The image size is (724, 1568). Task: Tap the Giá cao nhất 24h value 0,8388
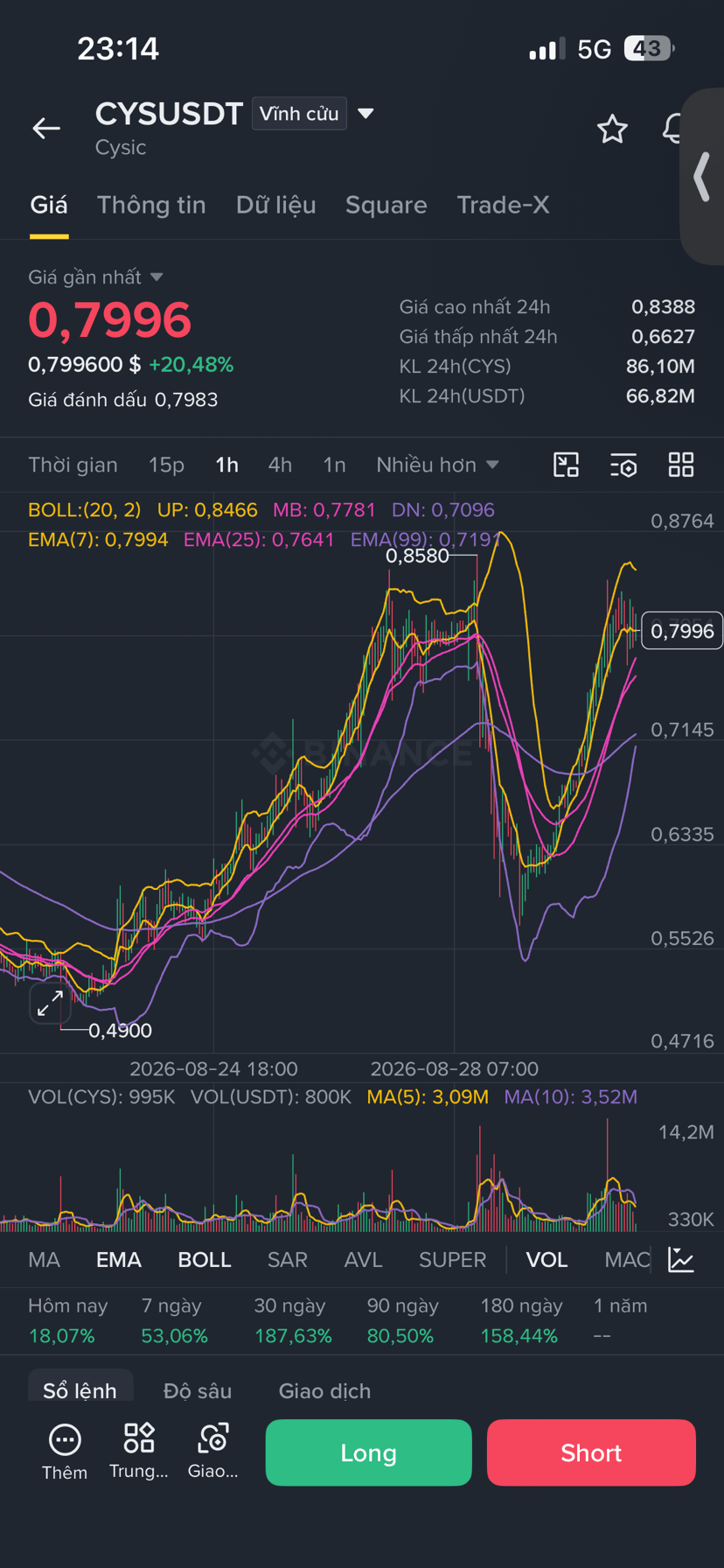pos(664,307)
